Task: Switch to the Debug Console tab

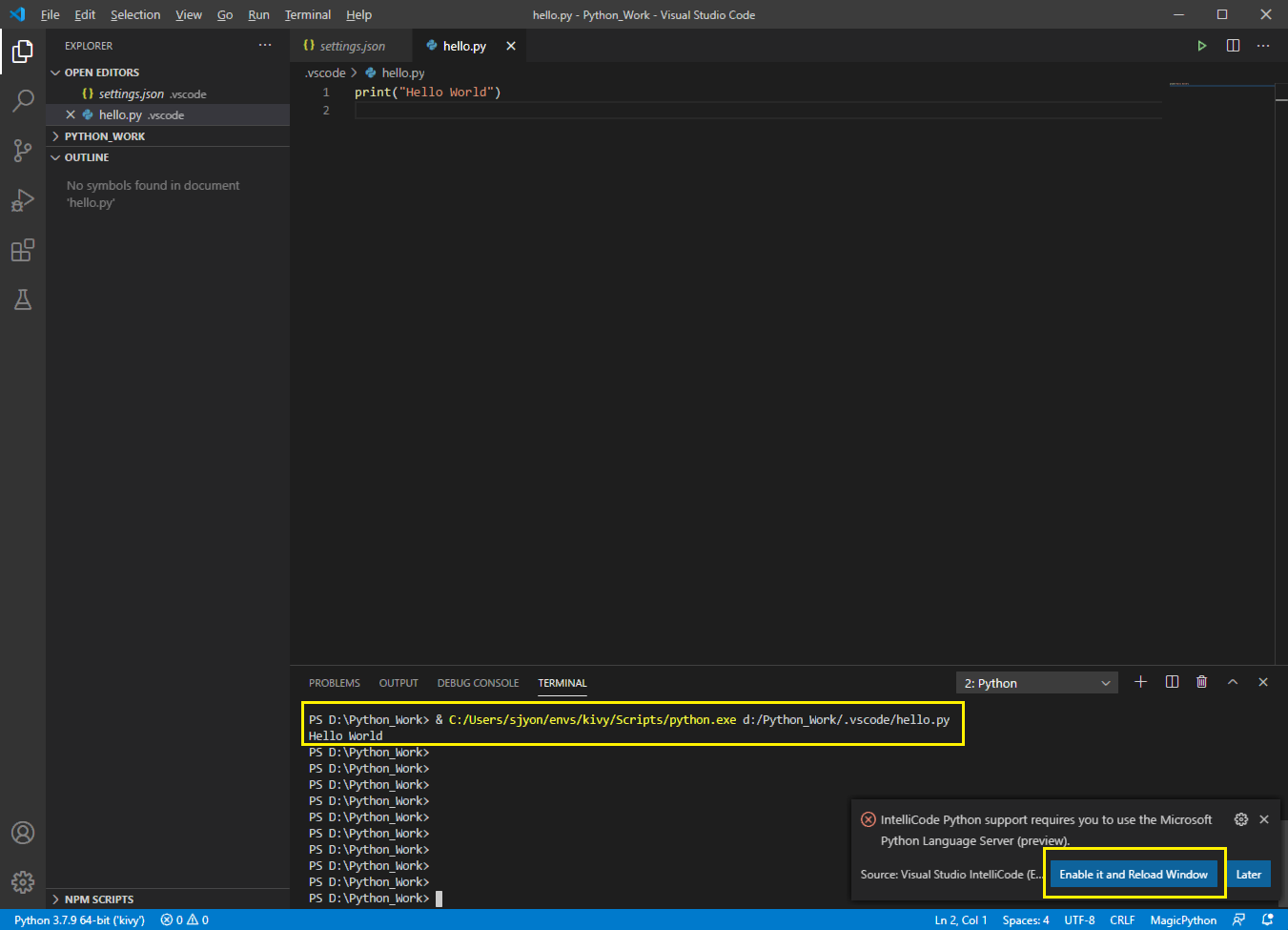Action: click(478, 683)
